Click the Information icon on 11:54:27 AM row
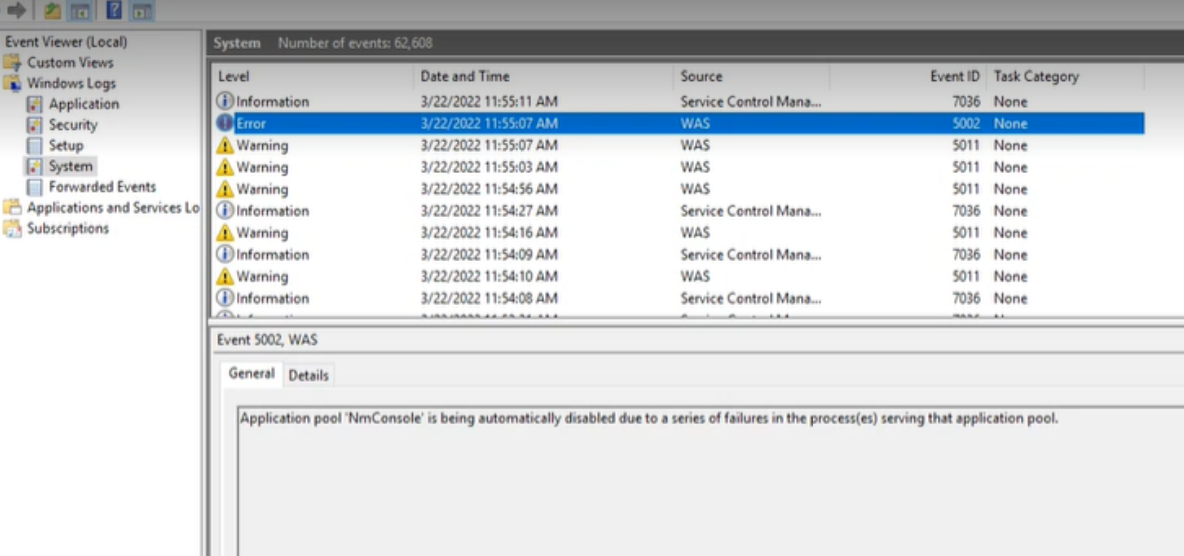The image size is (1184, 556). [225, 211]
